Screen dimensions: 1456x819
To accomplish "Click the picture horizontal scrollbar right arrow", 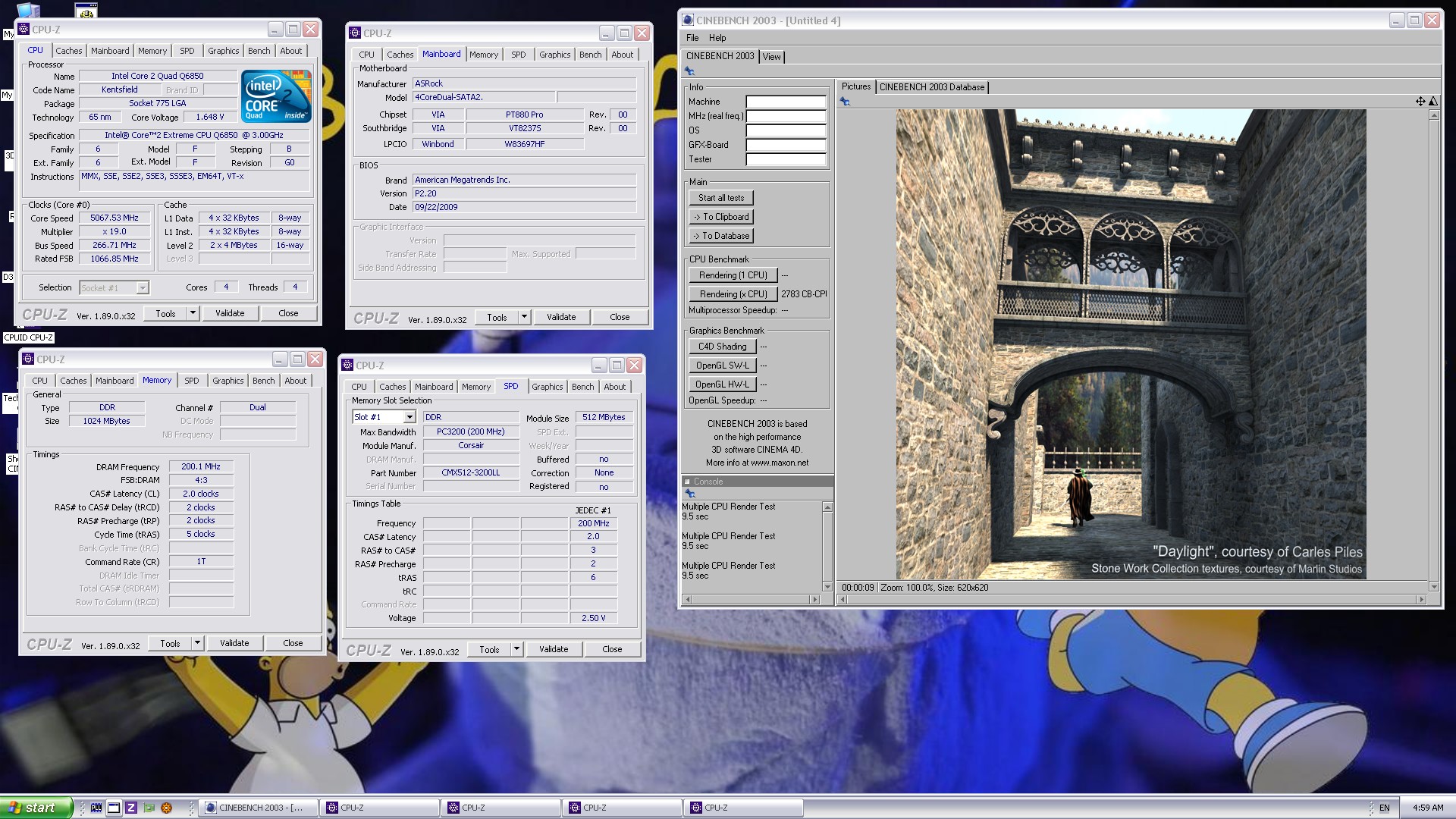I will 1421,599.
